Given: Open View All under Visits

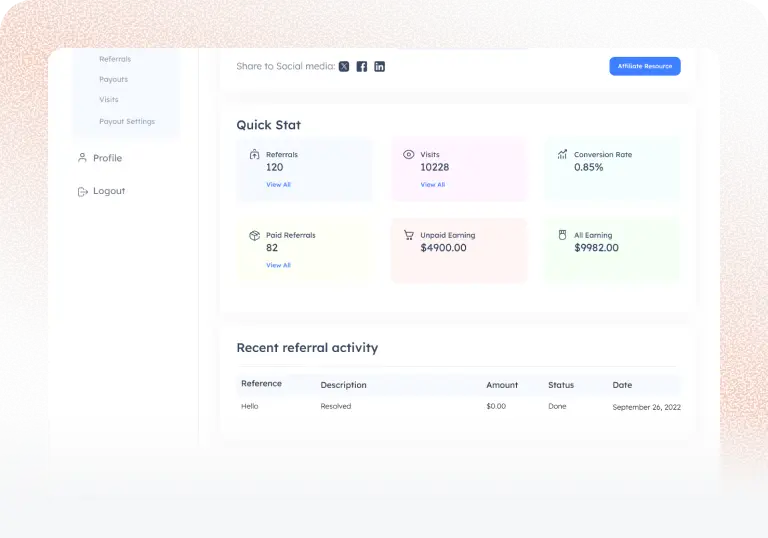Looking at the screenshot, I should (432, 185).
